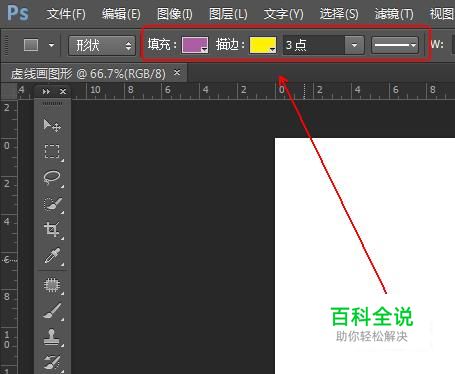The width and height of the screenshot is (455, 374).
Task: Select the Crop tool
Action: [x=52, y=229]
